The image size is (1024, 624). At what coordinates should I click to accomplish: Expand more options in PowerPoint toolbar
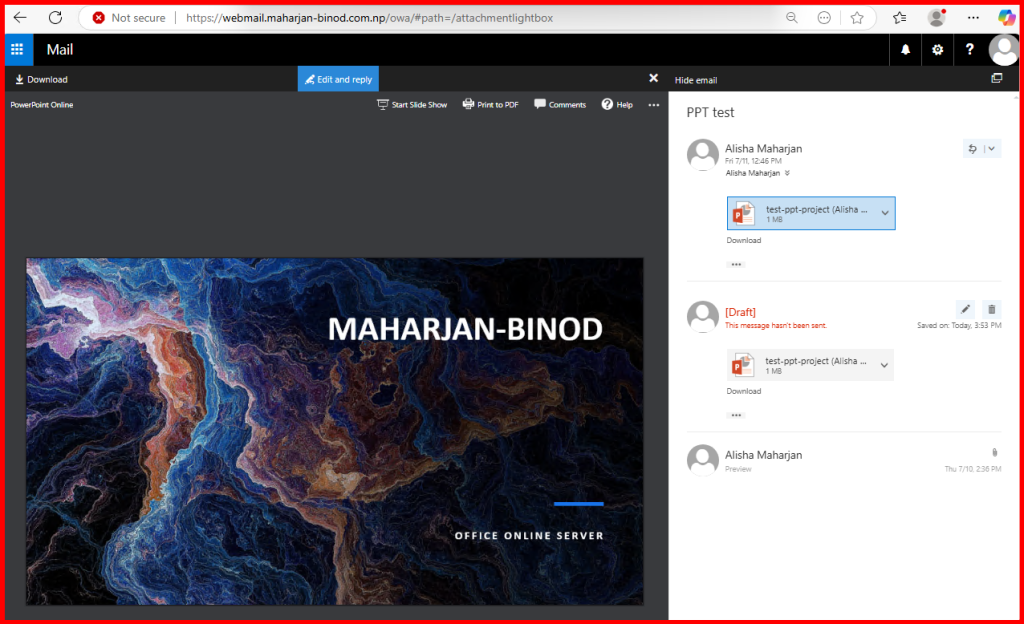(654, 104)
